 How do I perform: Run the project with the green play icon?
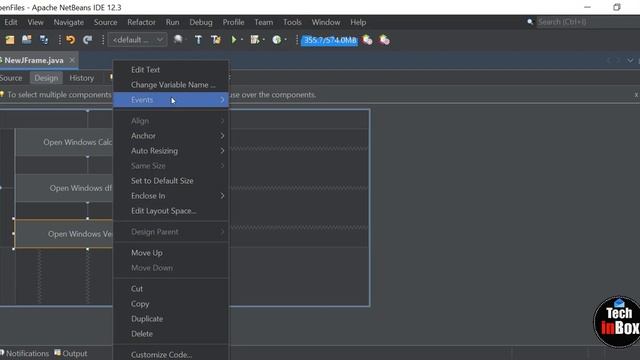(234, 40)
